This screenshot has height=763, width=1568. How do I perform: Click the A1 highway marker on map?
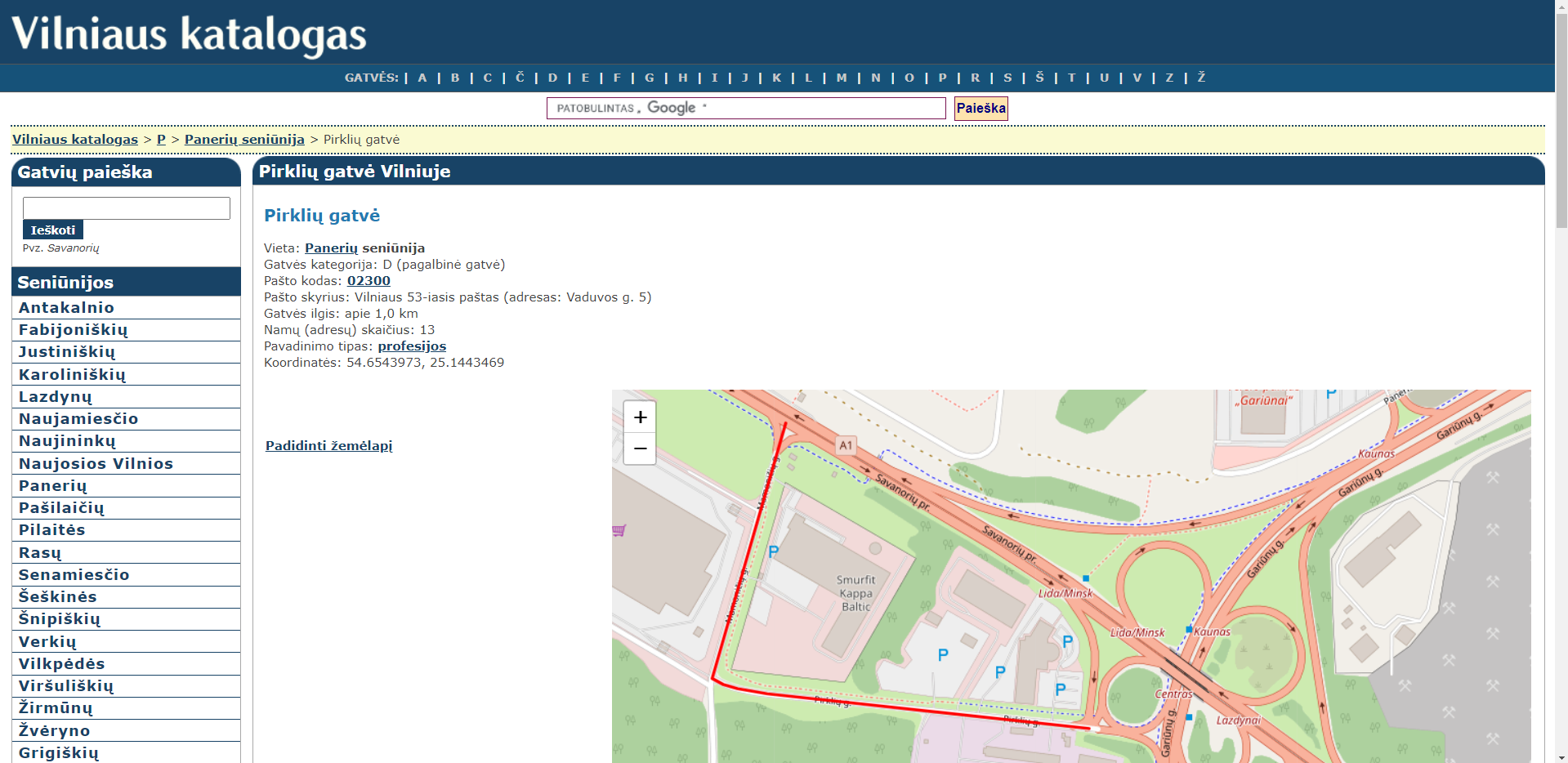846,445
